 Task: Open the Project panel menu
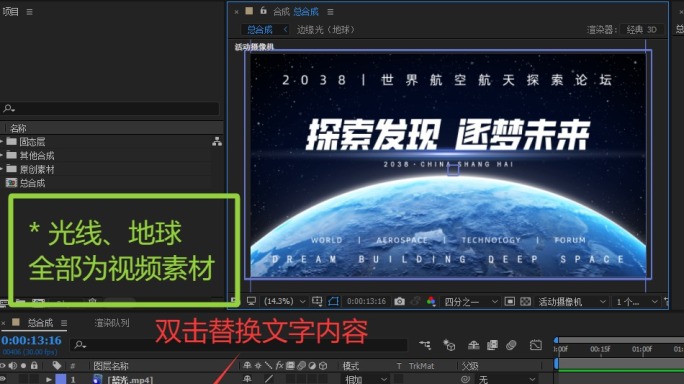coord(29,12)
